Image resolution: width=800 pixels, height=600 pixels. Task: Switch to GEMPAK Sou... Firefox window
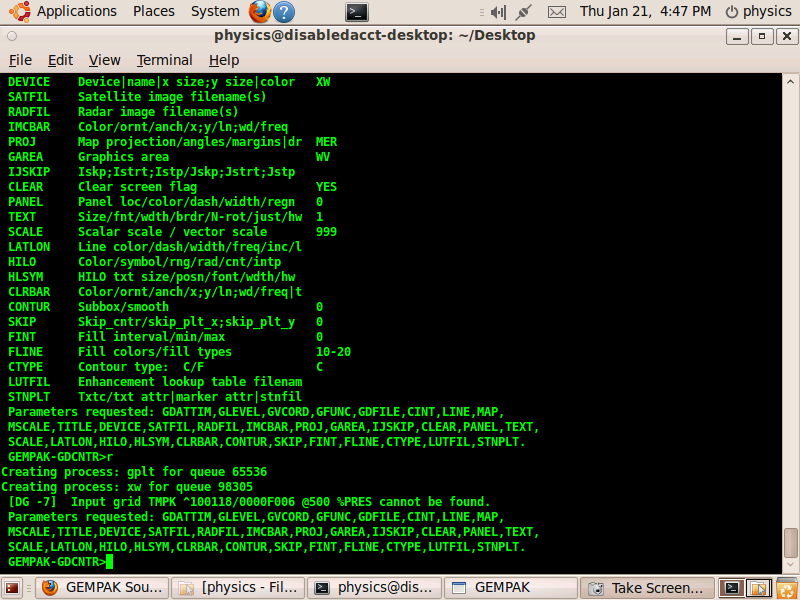tap(102, 588)
